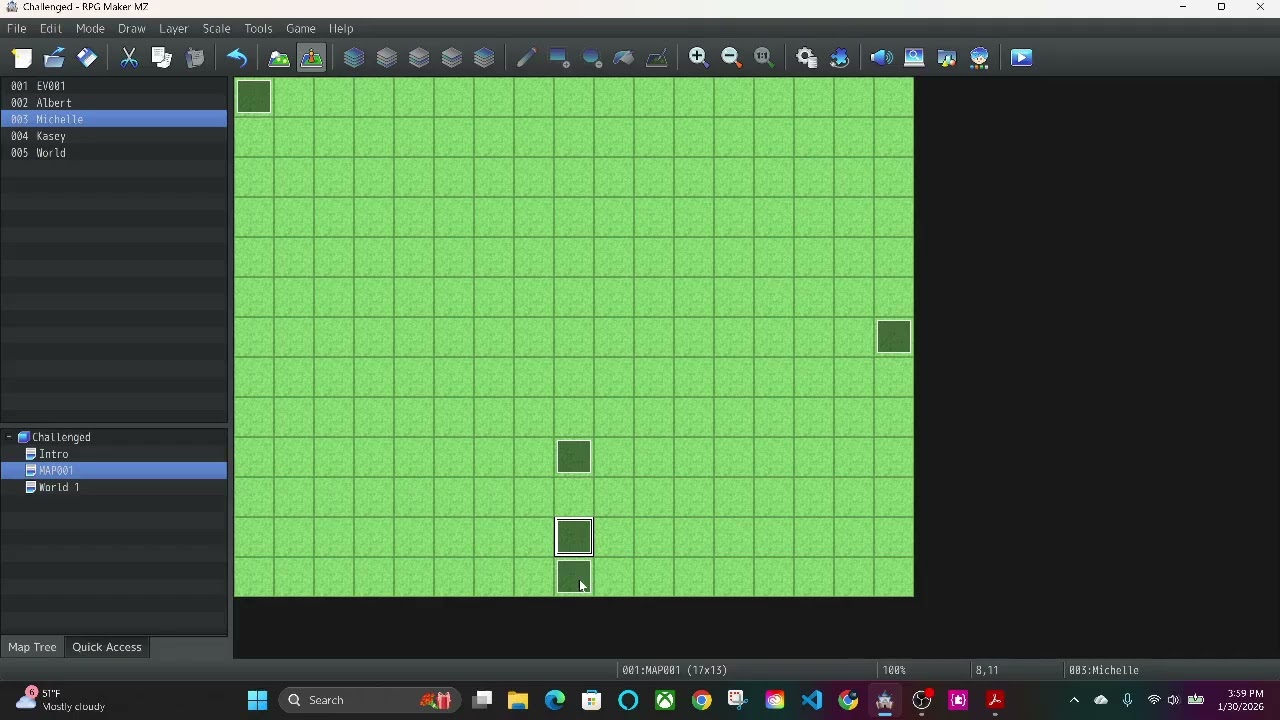Open Visual Studio Code from taskbar
This screenshot has width=1280, height=720.
tap(811, 700)
